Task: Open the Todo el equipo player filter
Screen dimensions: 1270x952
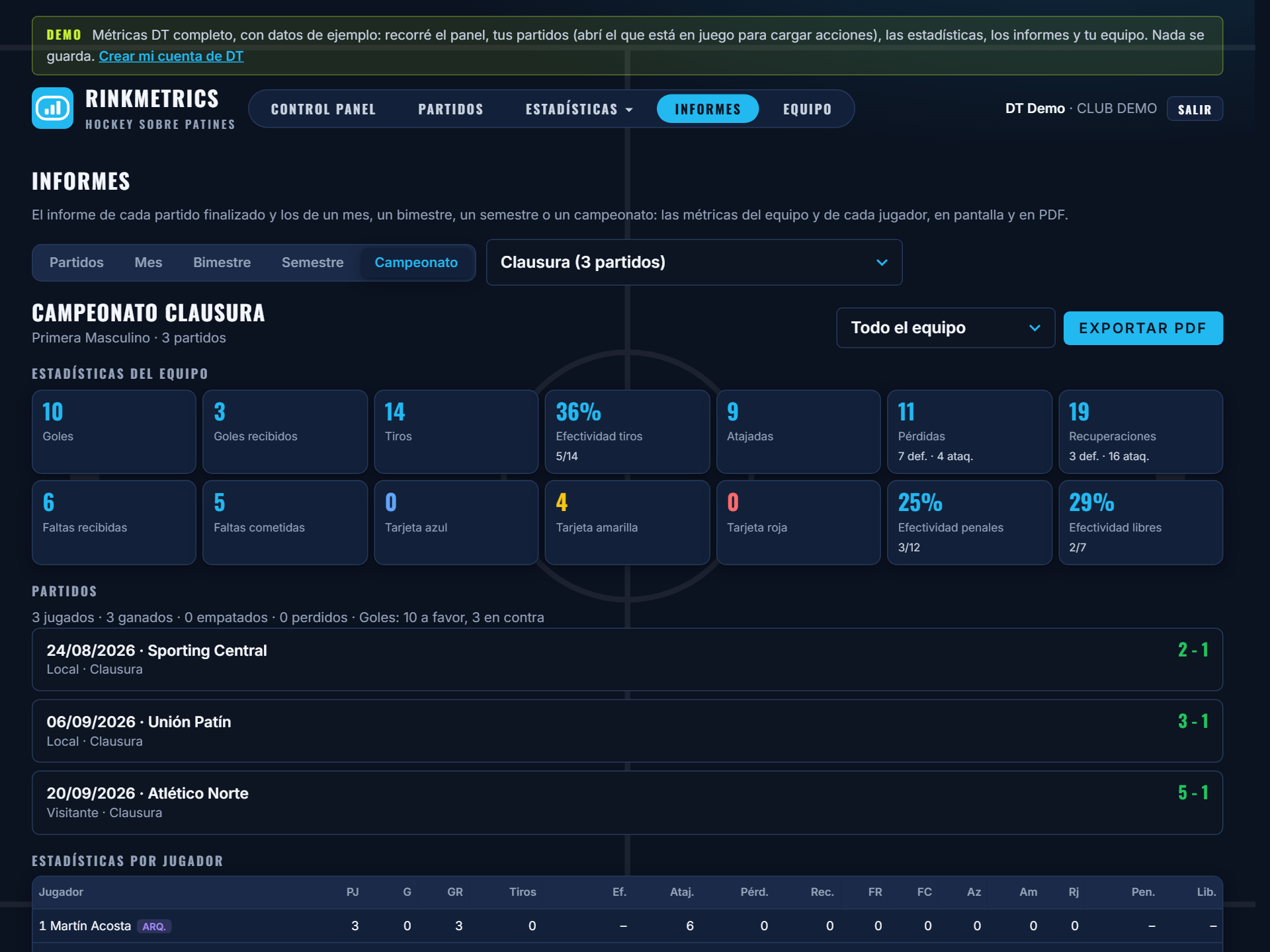Action: [945, 328]
